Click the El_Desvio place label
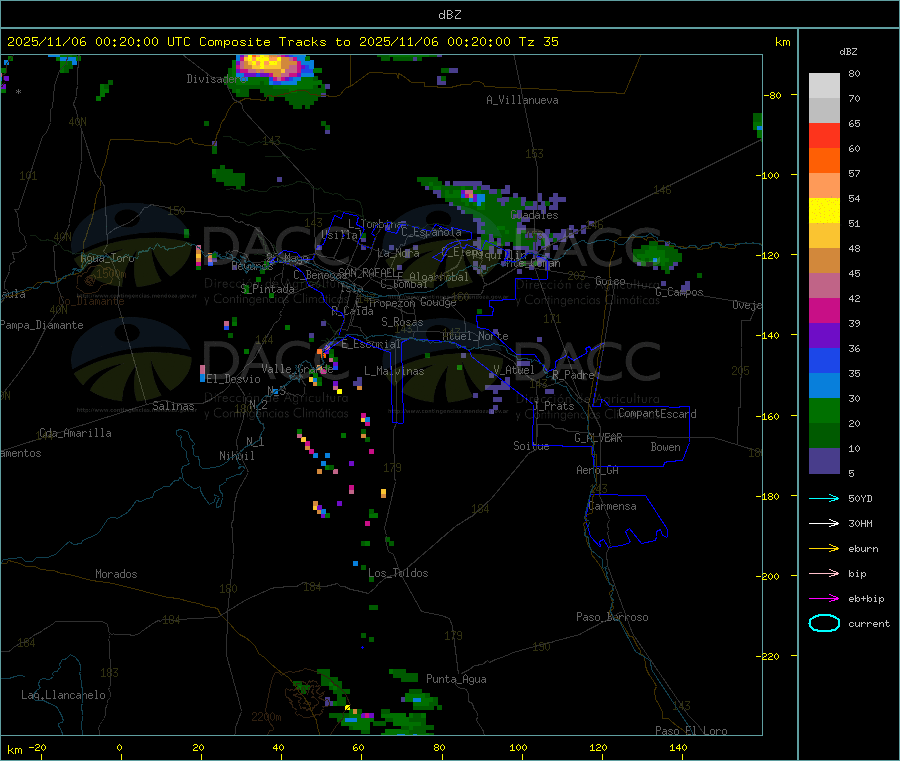900x761 pixels. pos(233,379)
